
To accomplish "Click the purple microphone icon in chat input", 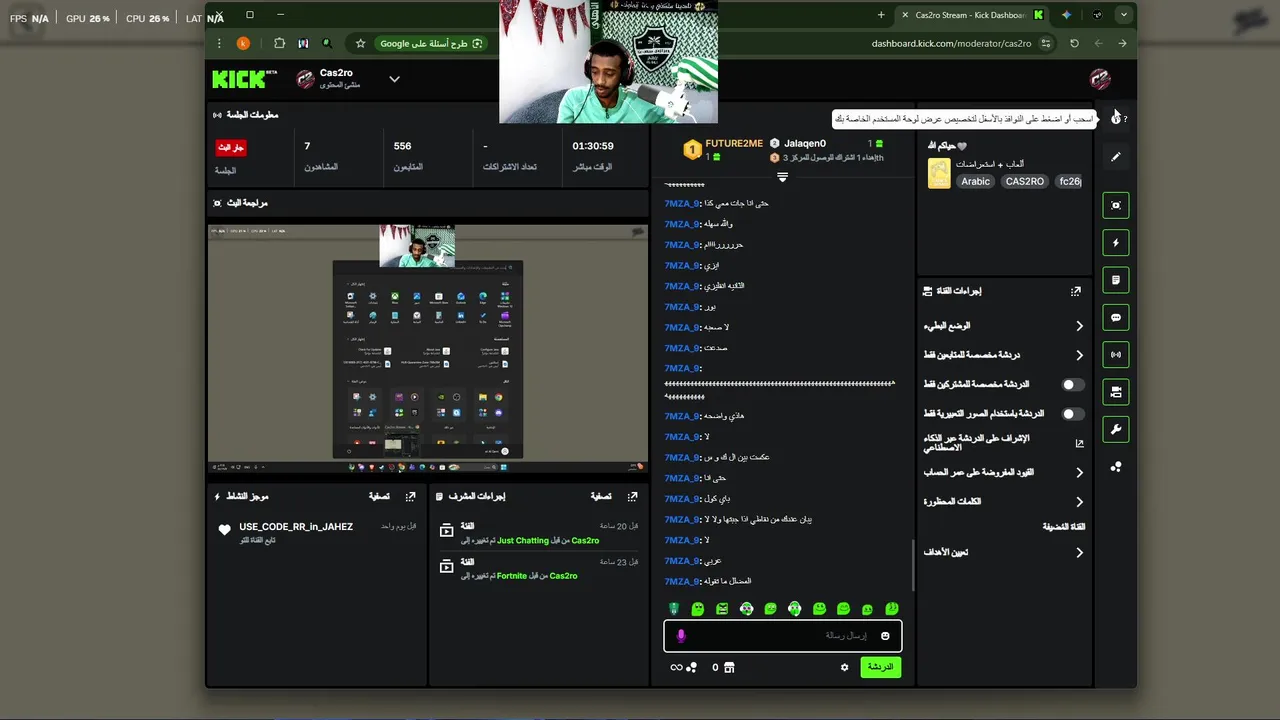I will click(681, 636).
